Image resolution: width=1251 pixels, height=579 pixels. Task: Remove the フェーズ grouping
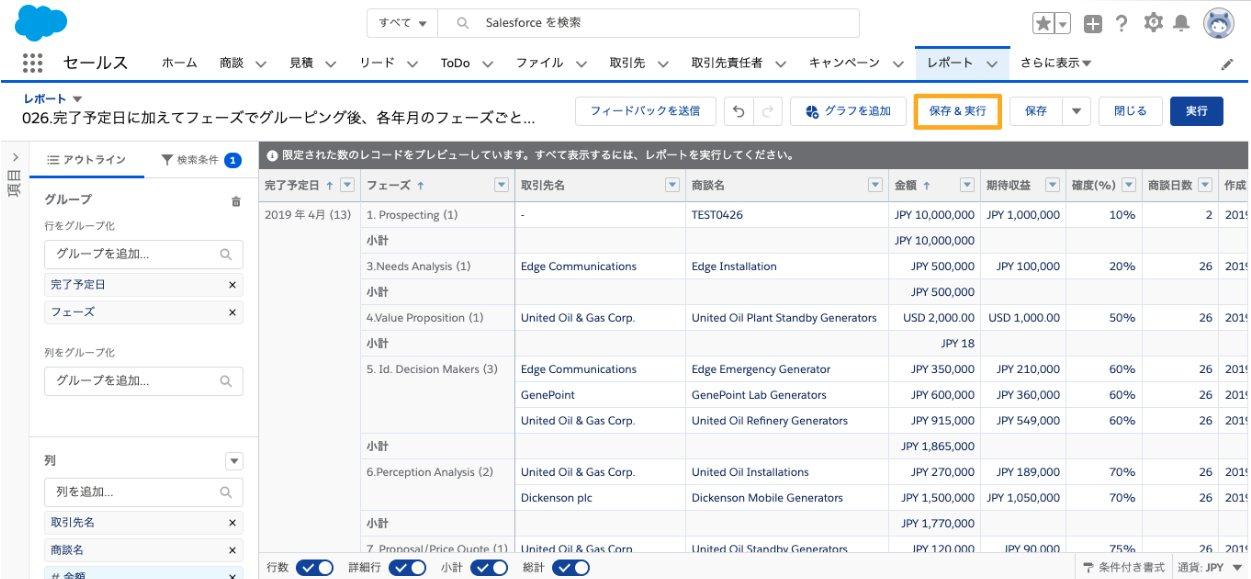(x=232, y=313)
